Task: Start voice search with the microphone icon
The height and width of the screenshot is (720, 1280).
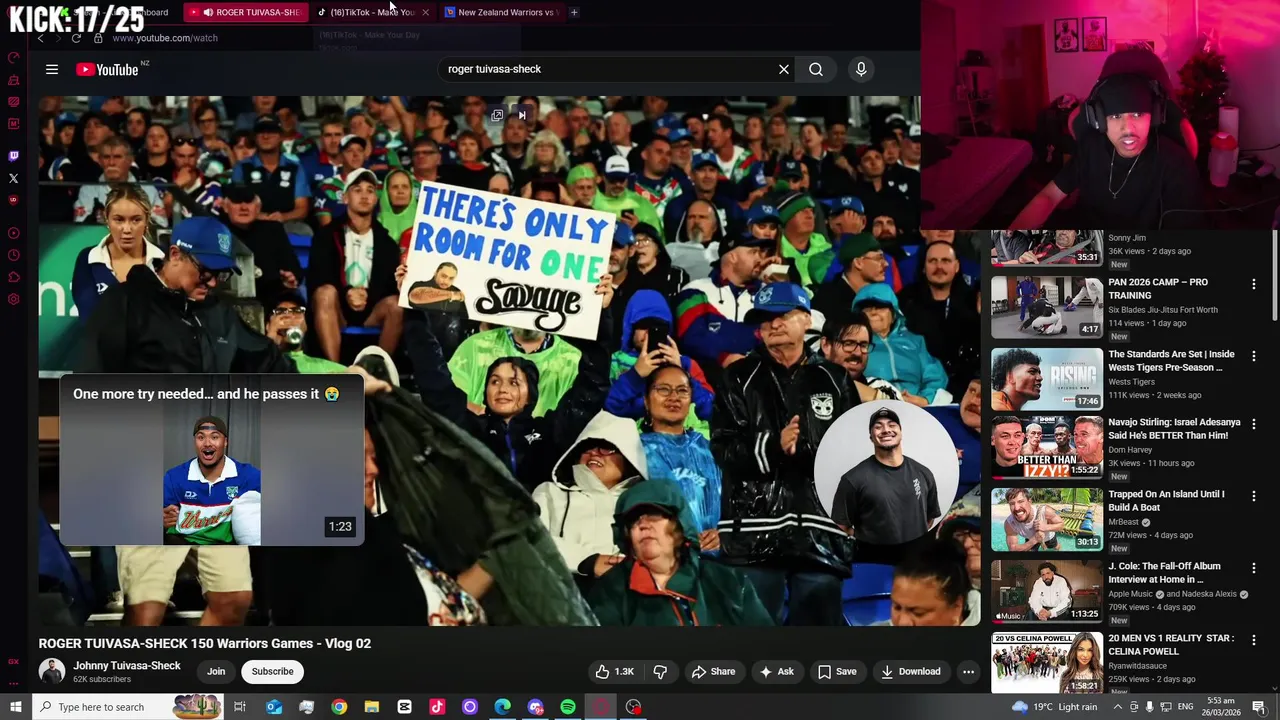Action: [x=861, y=69]
